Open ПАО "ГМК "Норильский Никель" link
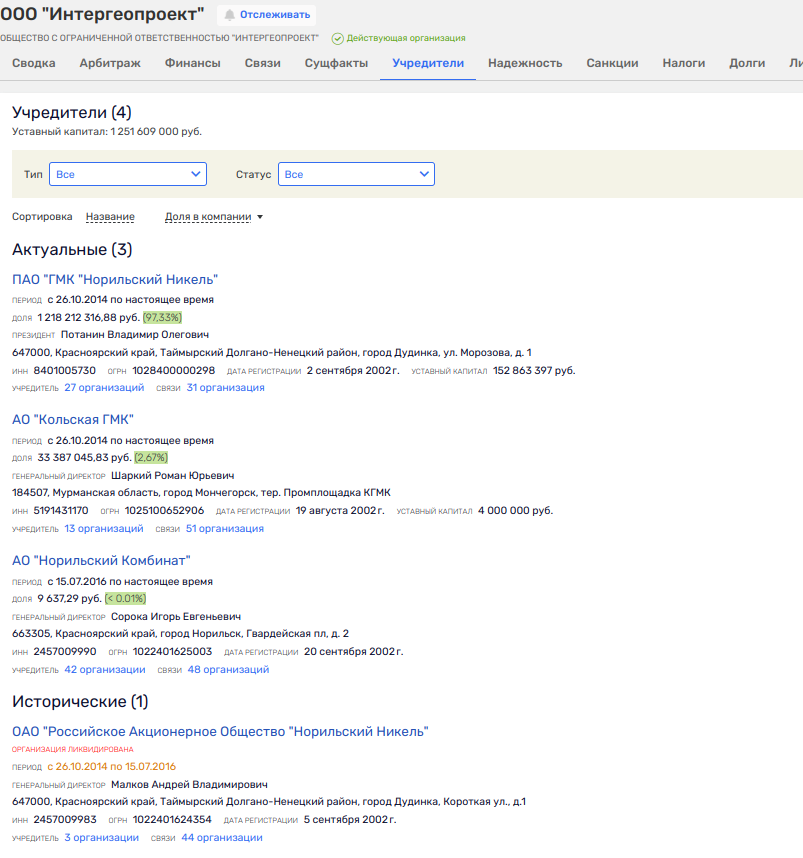 pyautogui.click(x=115, y=279)
